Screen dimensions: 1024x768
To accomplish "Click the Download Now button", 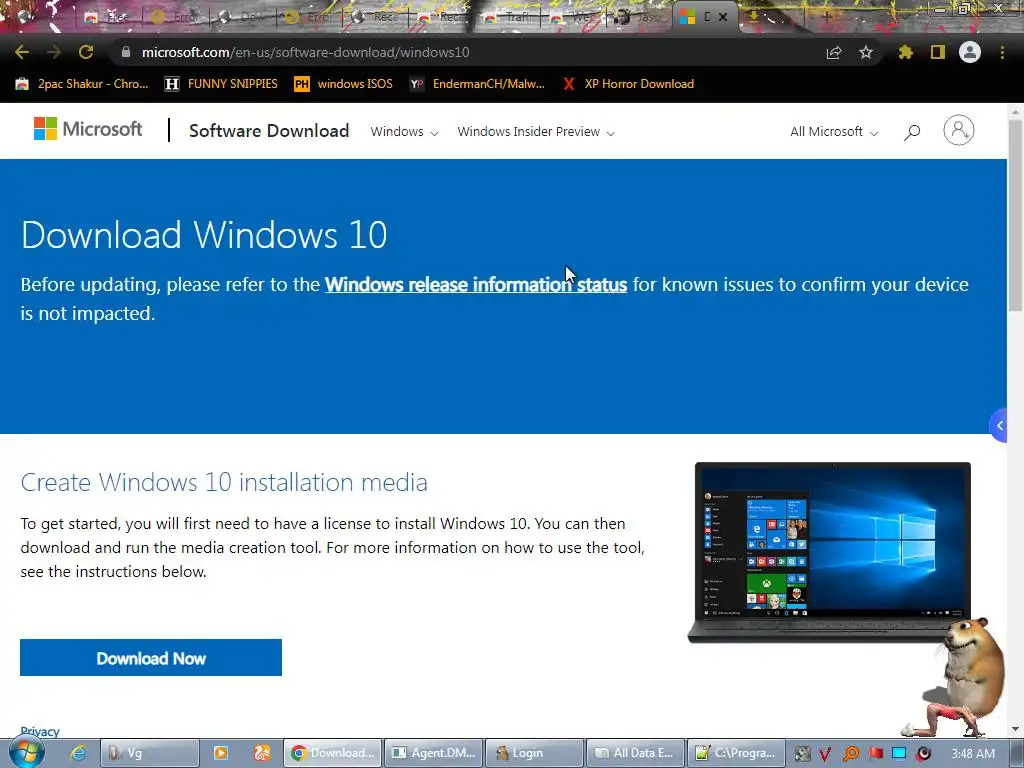I will point(151,658).
